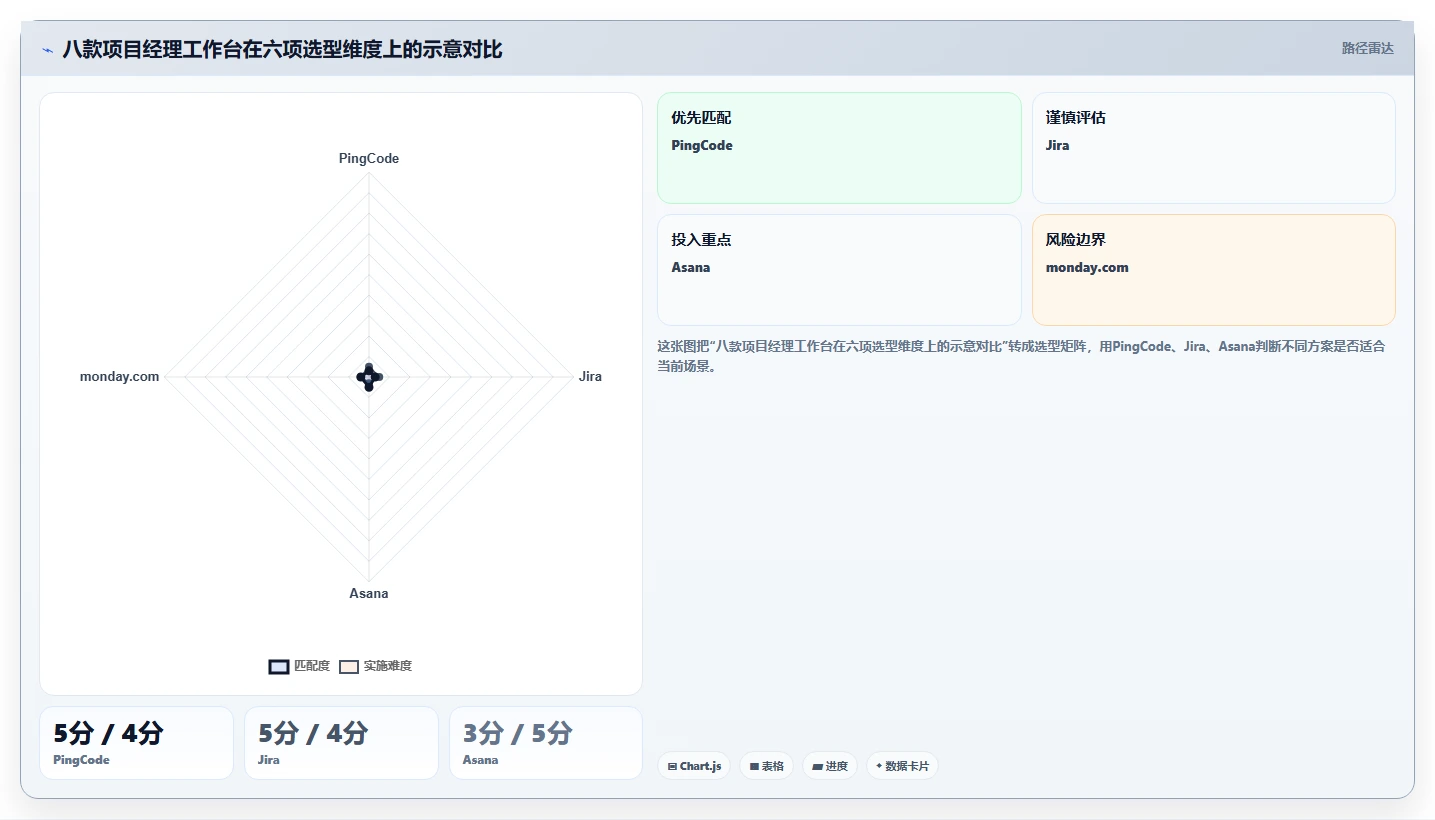Select the 表格 tag chip
This screenshot has width=1435, height=820.
766,766
